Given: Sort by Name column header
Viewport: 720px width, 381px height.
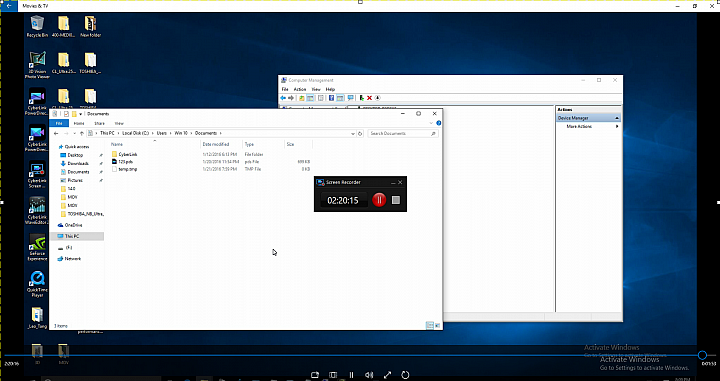Looking at the screenshot, I should 117,144.
